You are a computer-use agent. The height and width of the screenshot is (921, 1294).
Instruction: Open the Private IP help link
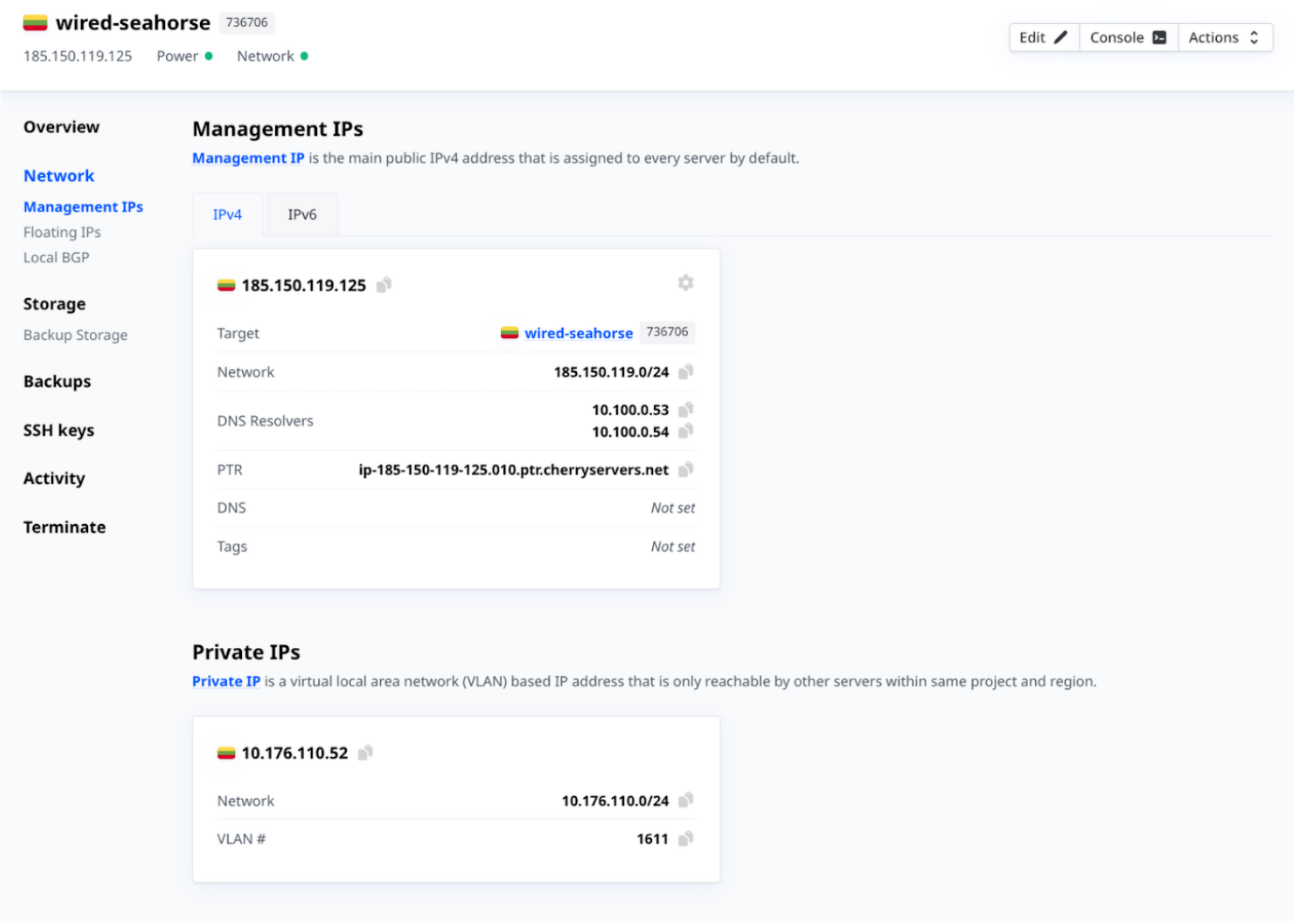(x=226, y=682)
